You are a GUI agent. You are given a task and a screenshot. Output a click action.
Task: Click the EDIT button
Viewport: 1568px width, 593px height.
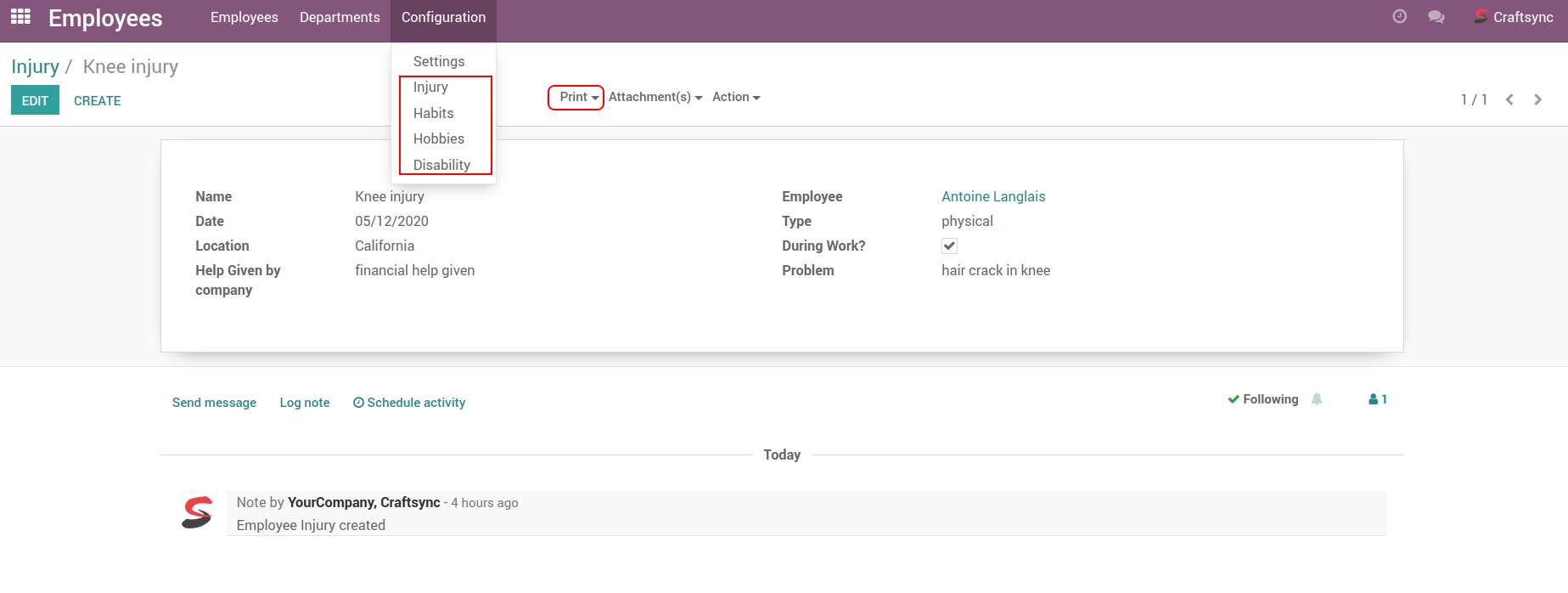(35, 100)
